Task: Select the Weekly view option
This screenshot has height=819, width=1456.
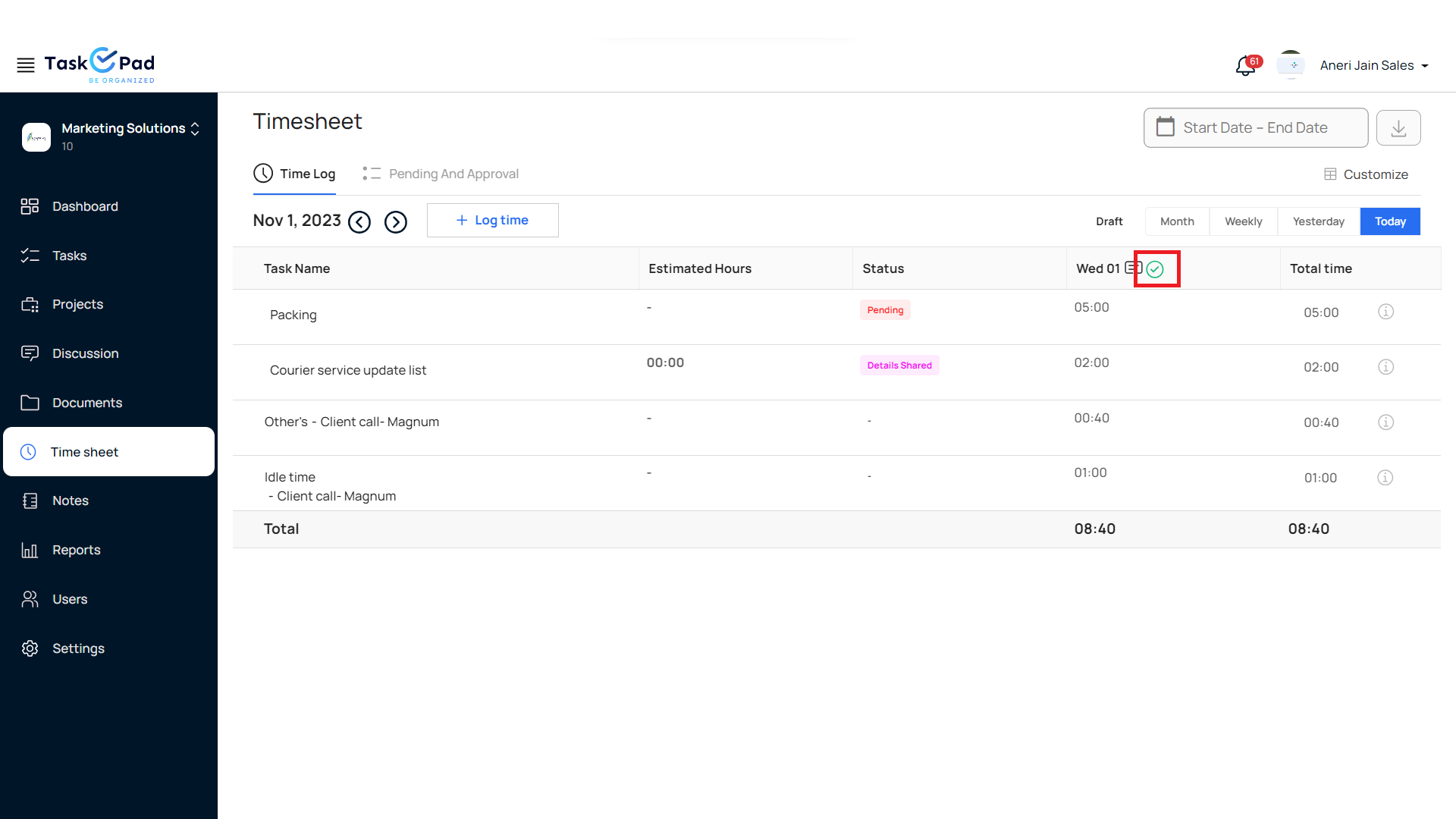Action: (1244, 221)
